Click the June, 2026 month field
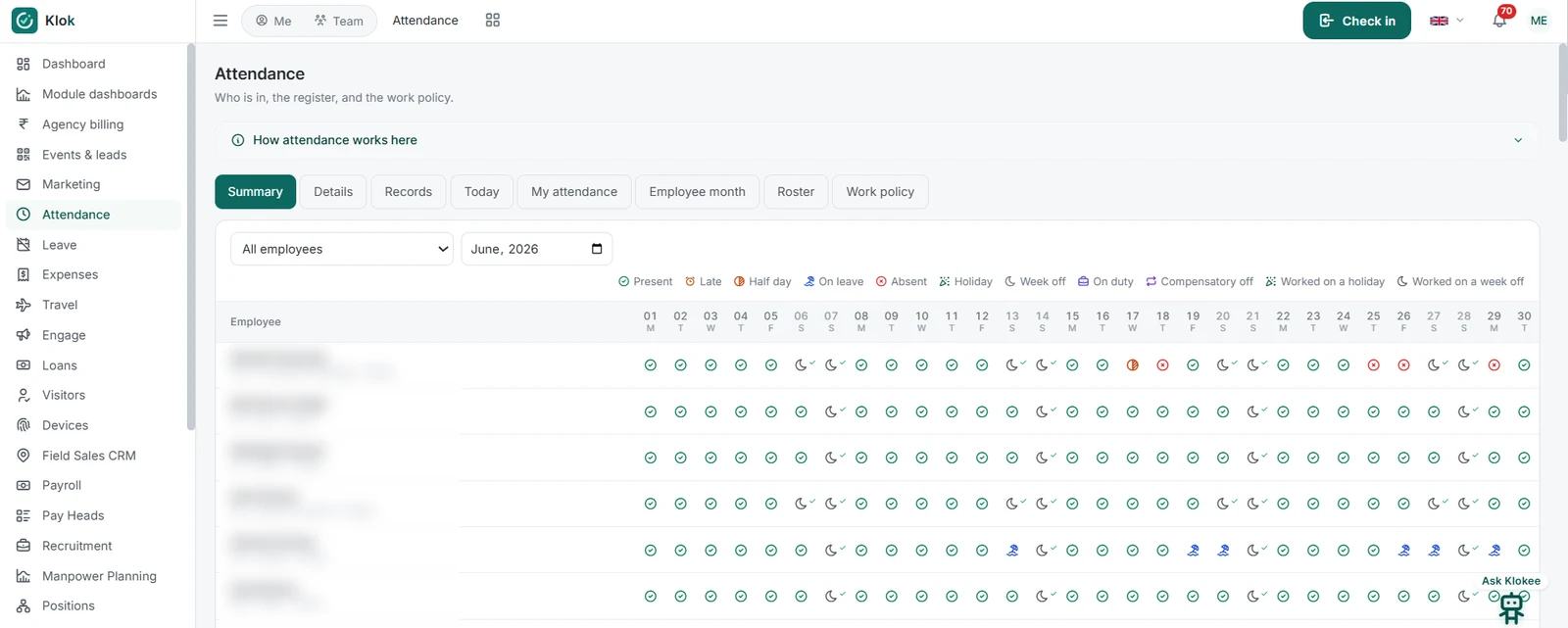Viewport: 1568px width, 628px height. tap(537, 249)
